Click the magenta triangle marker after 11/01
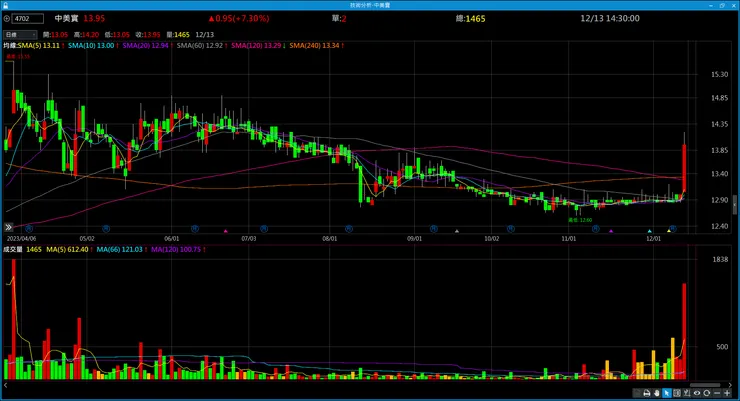 (x=611, y=231)
